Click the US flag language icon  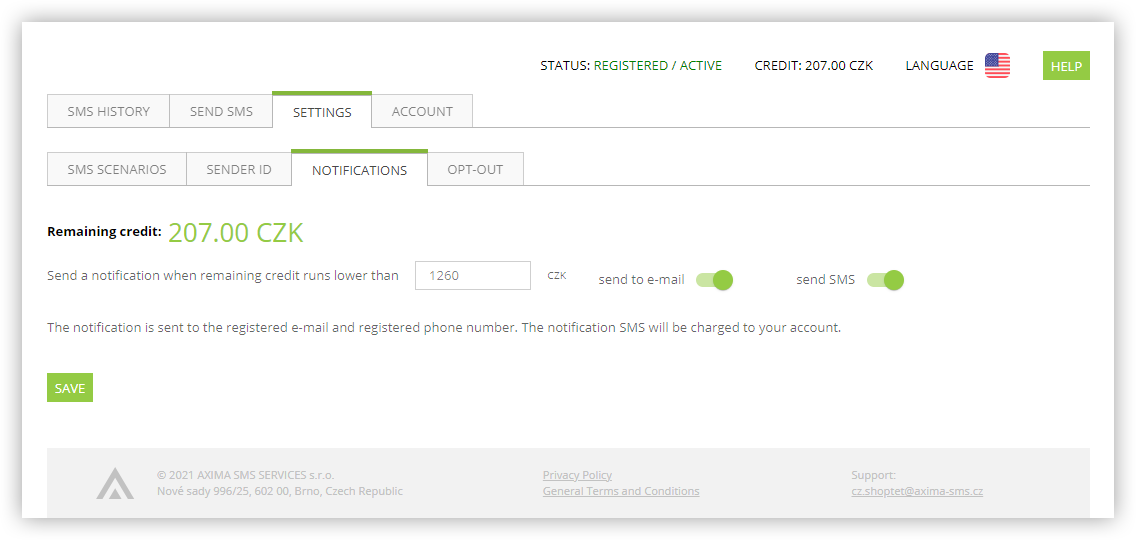(997, 66)
